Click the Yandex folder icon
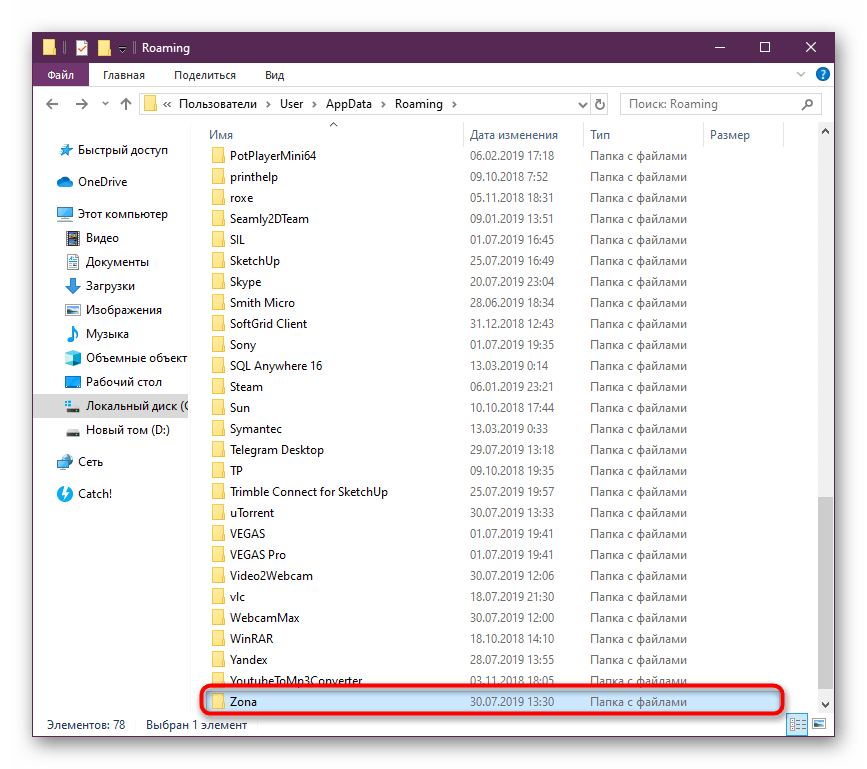Viewport: 867px width, 769px height. [218, 660]
